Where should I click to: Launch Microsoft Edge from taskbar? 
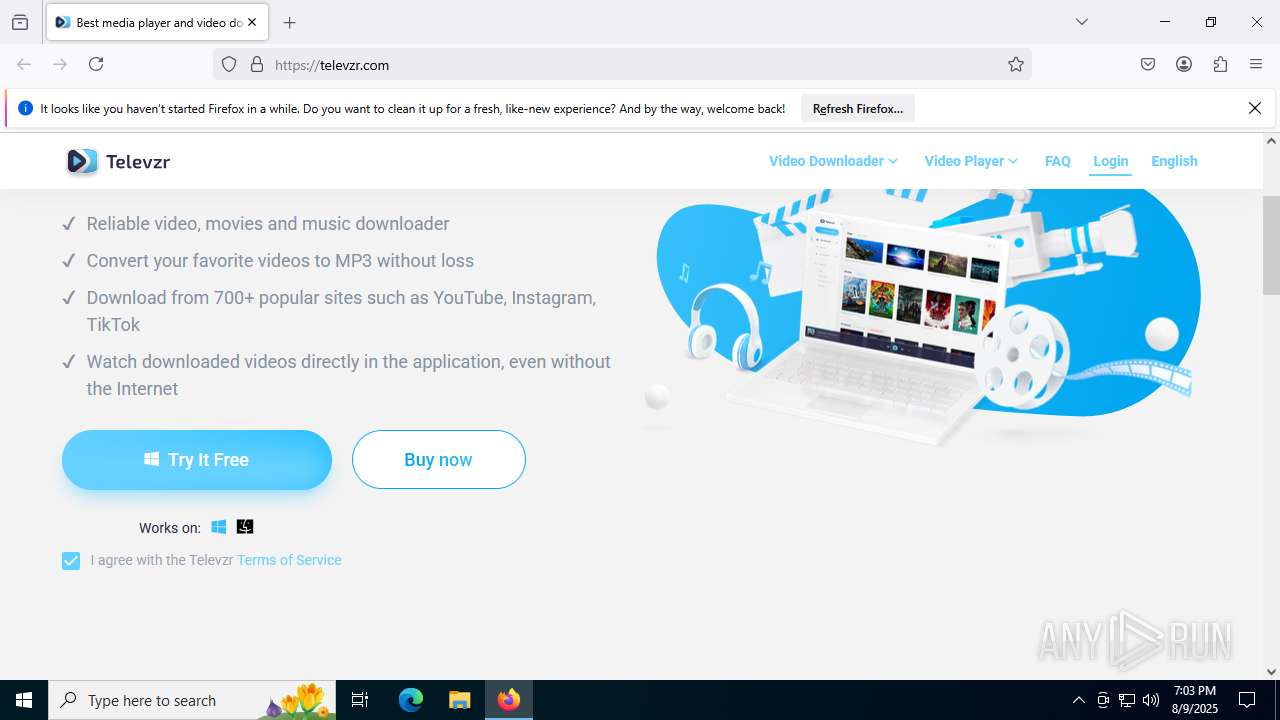(x=411, y=700)
